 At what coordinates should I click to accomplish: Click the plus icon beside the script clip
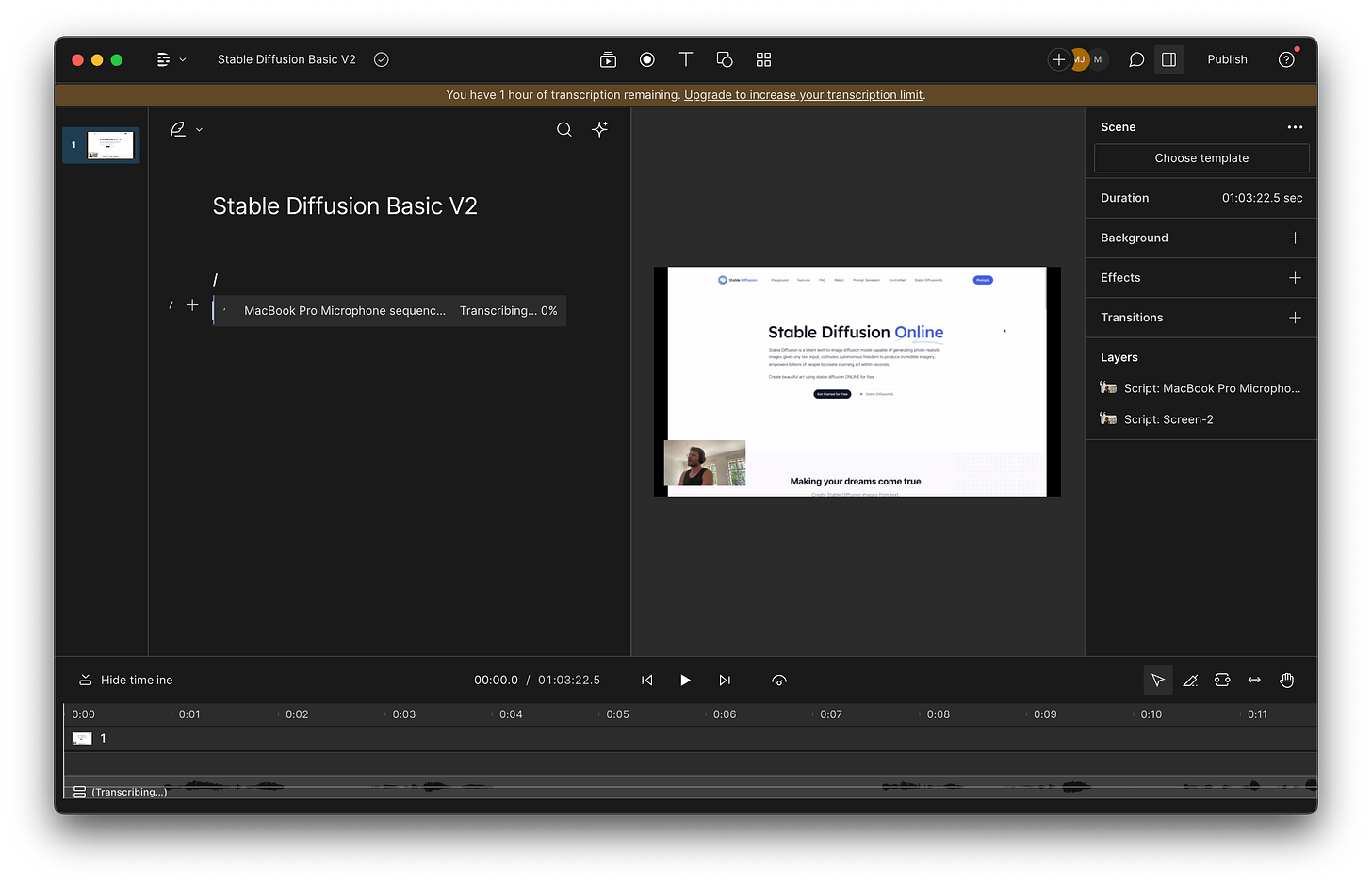pyautogui.click(x=192, y=305)
